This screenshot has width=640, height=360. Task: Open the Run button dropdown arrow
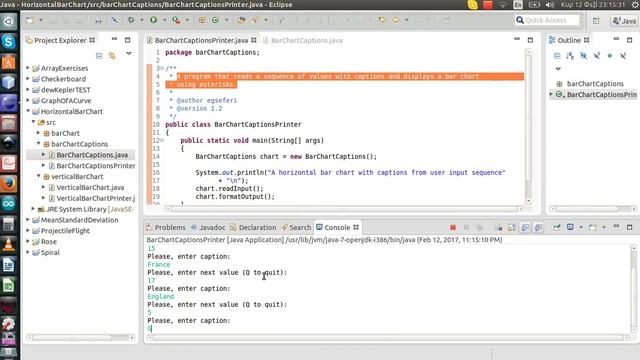(x=164, y=20)
